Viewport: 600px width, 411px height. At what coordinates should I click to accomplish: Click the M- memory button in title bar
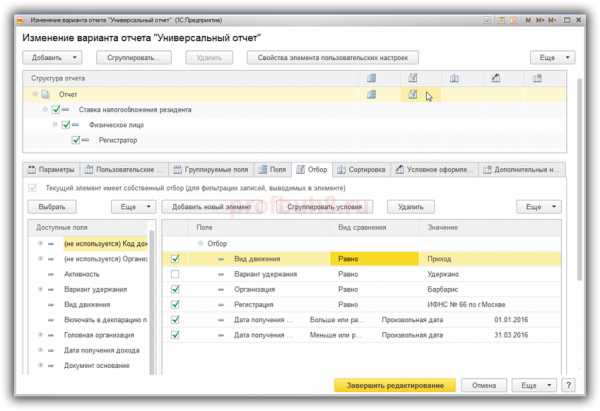click(x=552, y=20)
